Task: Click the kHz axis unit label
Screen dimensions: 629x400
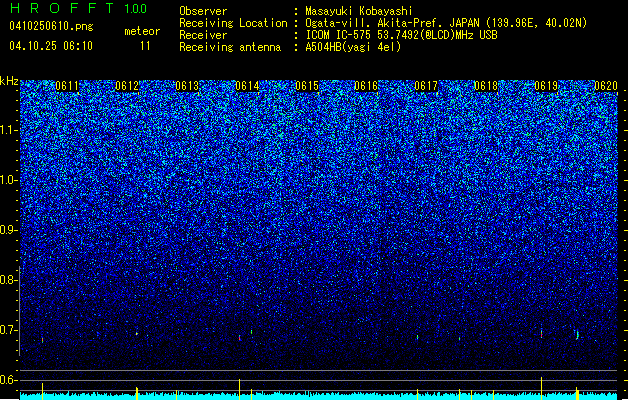Action: (x=9, y=81)
